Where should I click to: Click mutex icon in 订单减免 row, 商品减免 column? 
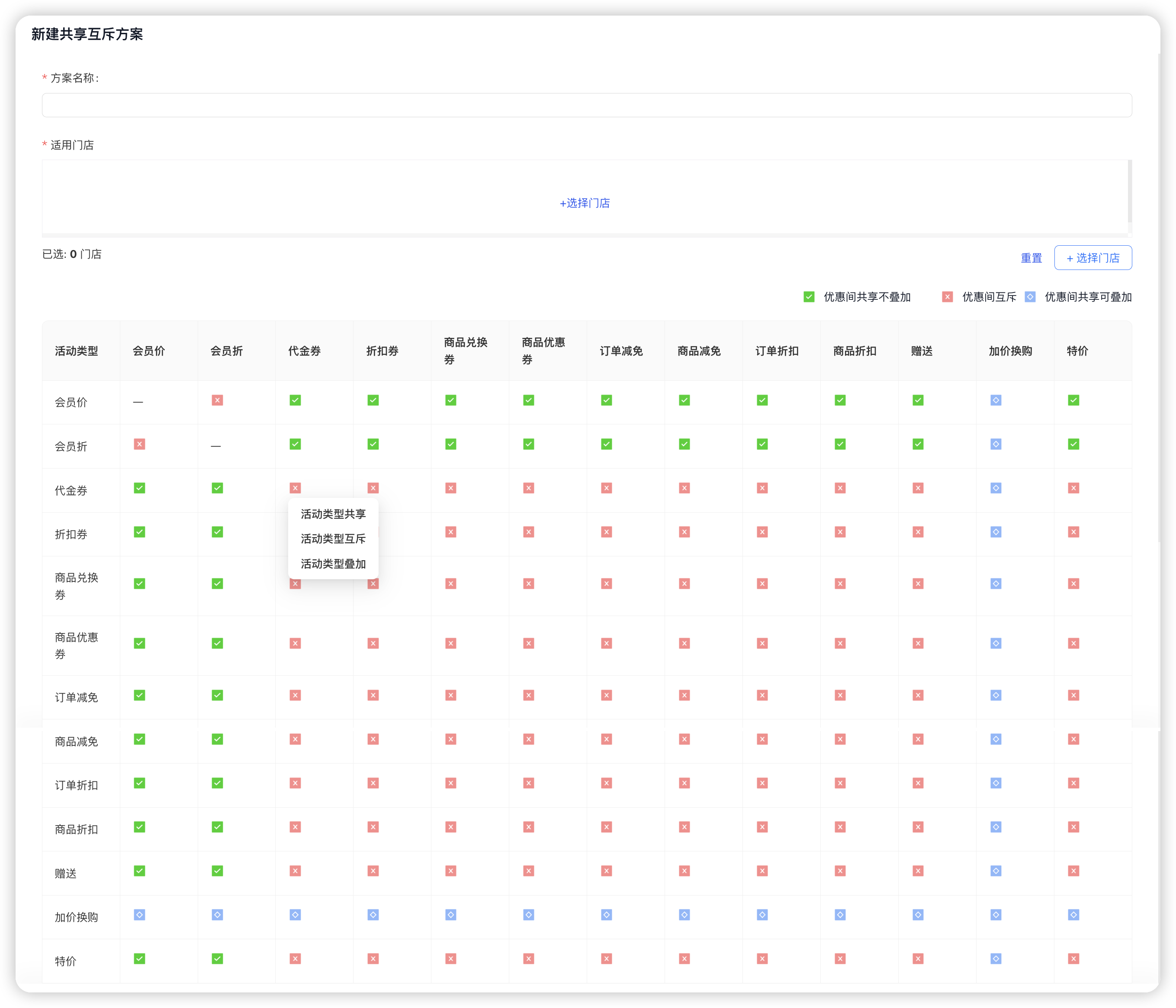click(x=684, y=695)
